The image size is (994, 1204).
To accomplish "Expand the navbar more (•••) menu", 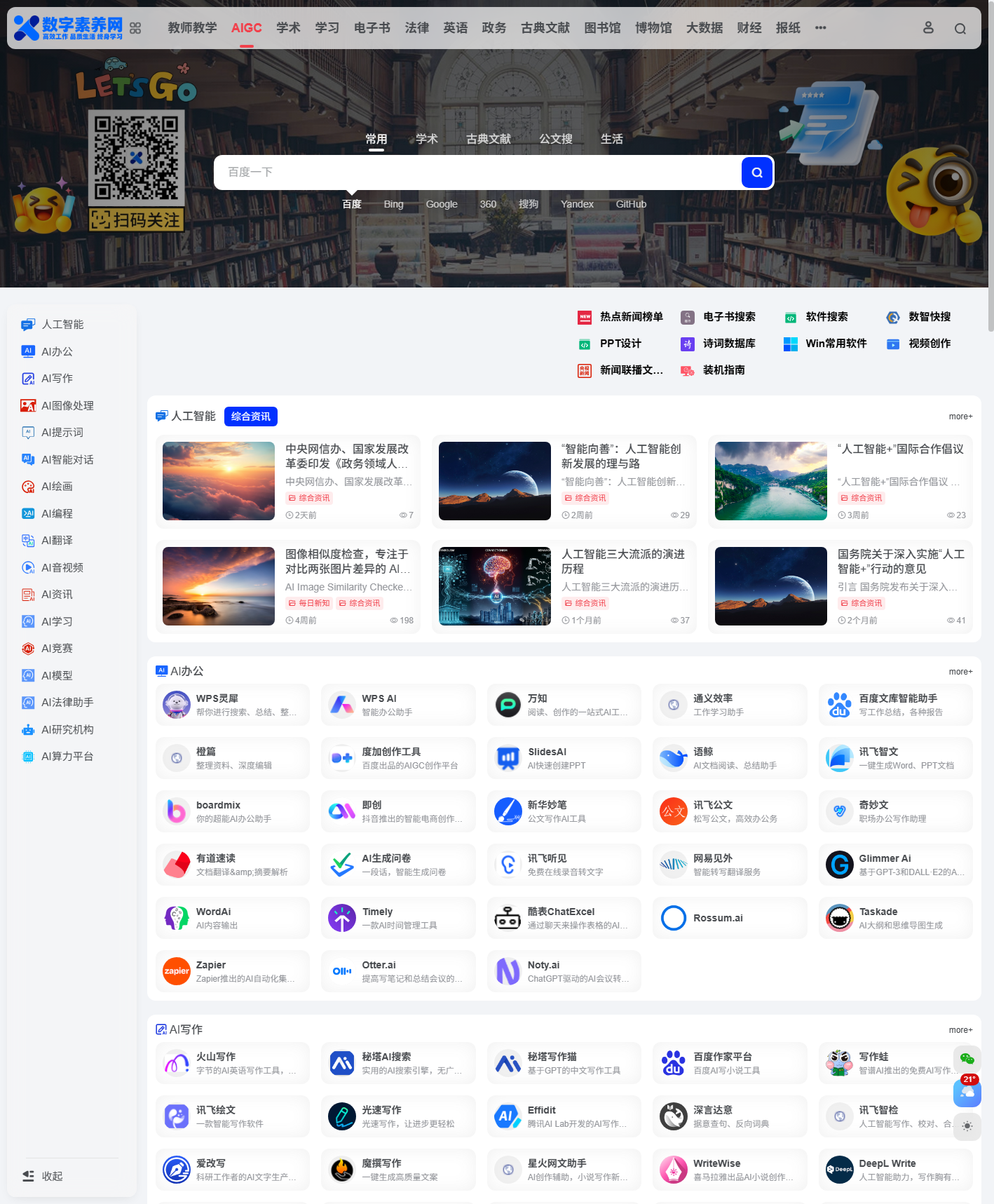I will tap(821, 28).
